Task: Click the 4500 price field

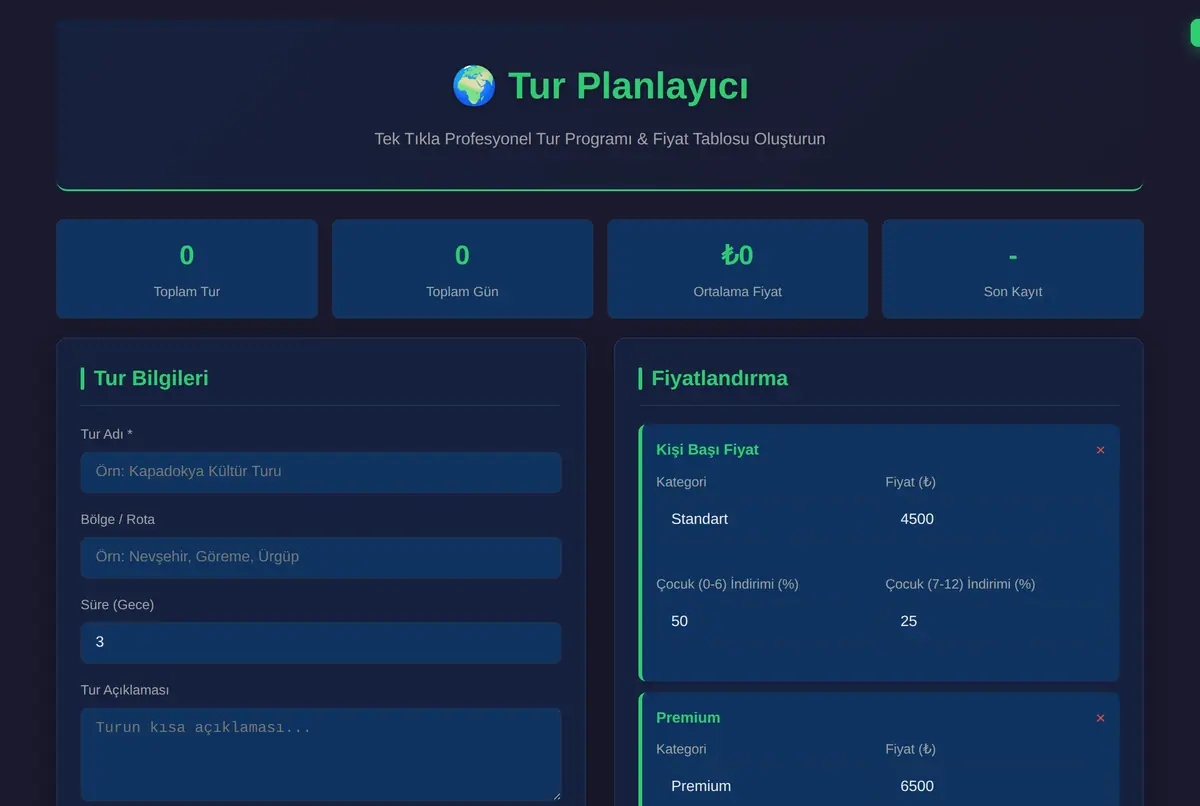Action: [x=994, y=519]
